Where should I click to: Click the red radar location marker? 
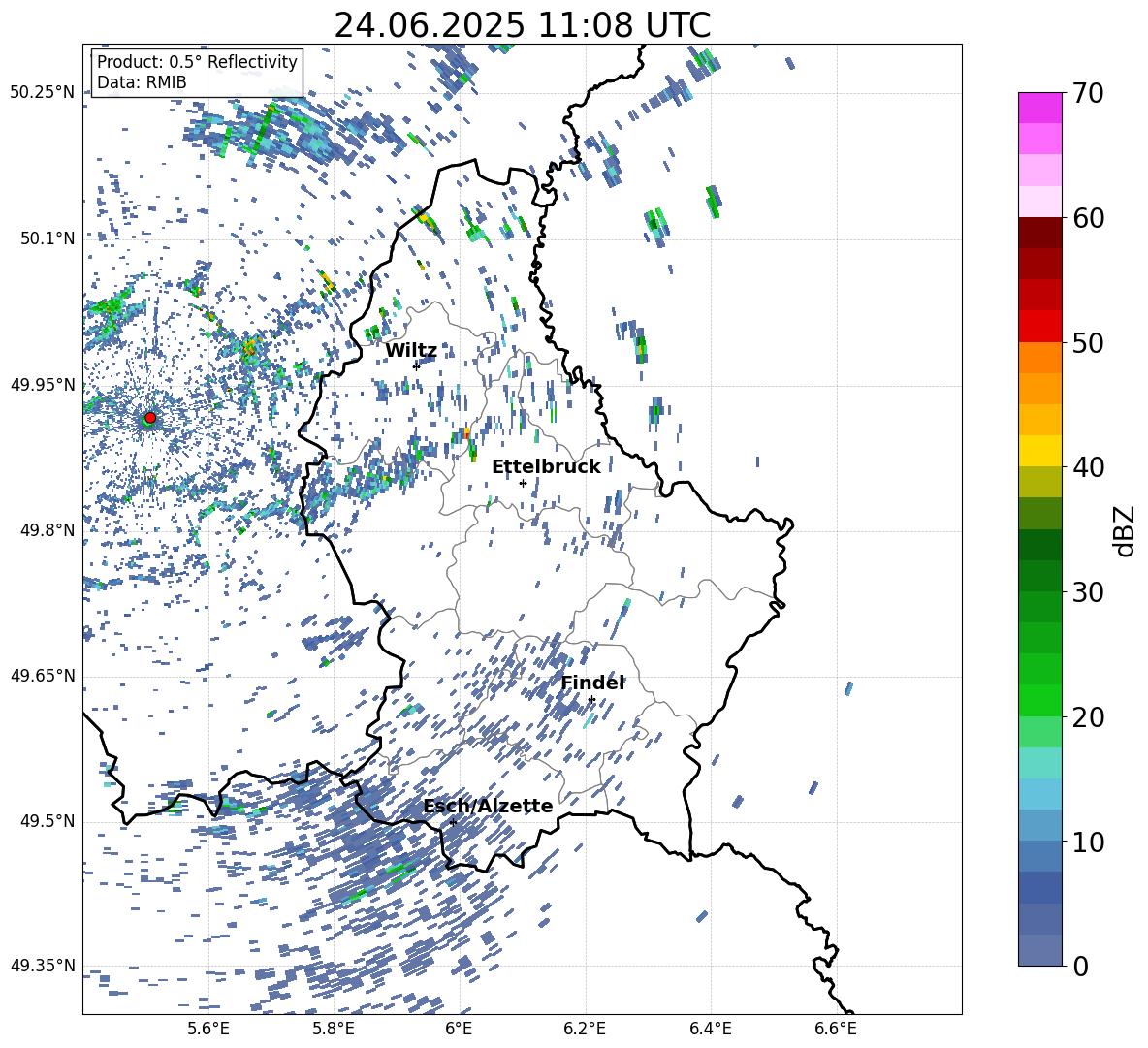(150, 417)
